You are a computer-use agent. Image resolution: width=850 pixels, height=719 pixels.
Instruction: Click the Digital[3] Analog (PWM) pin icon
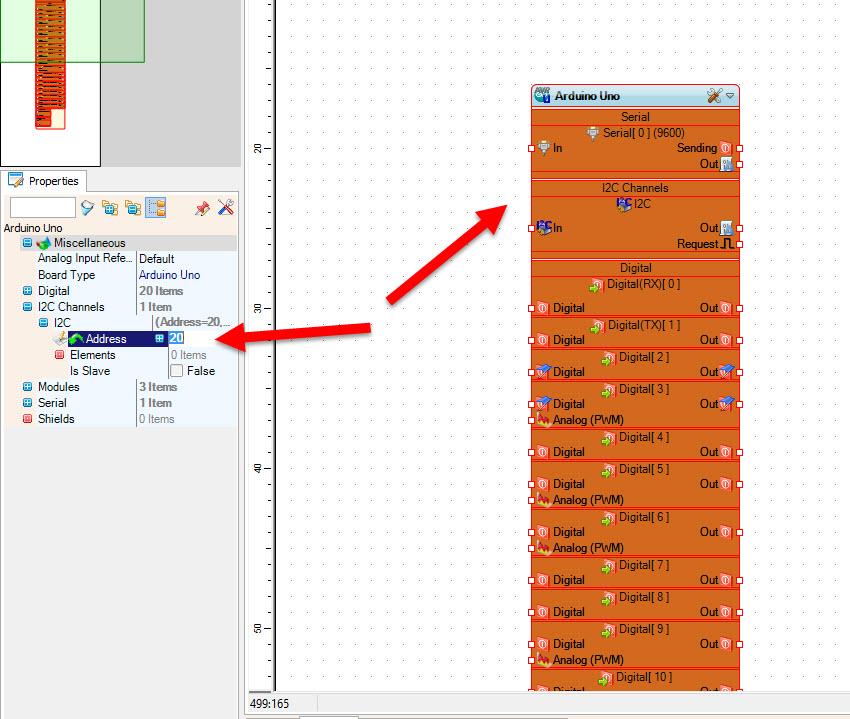[x=544, y=419]
